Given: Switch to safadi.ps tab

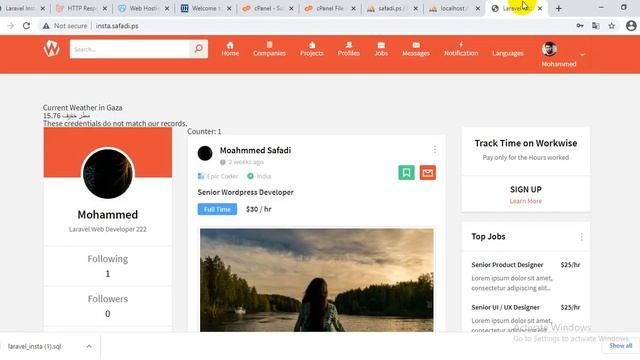Looking at the screenshot, I should pos(392,8).
